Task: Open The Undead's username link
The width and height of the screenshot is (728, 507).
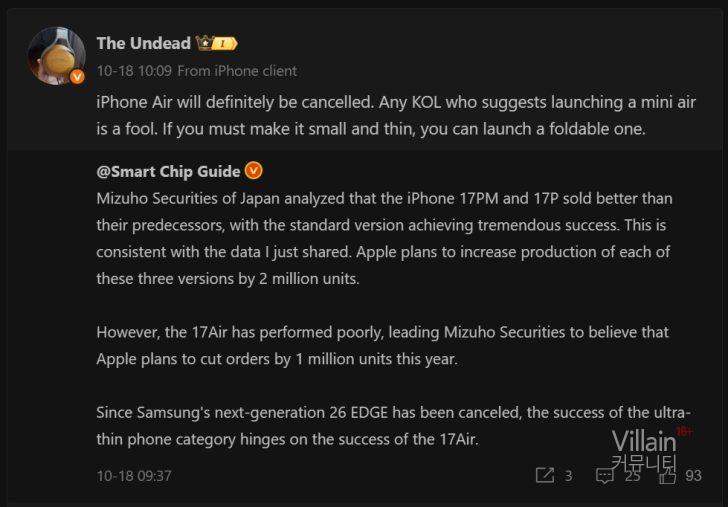Action: pyautogui.click(x=143, y=43)
